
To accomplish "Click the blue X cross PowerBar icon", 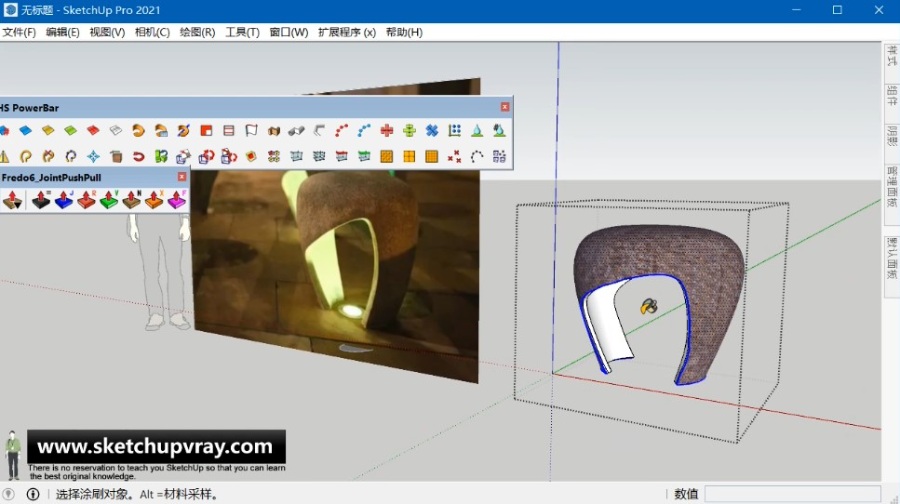I will click(x=432, y=131).
